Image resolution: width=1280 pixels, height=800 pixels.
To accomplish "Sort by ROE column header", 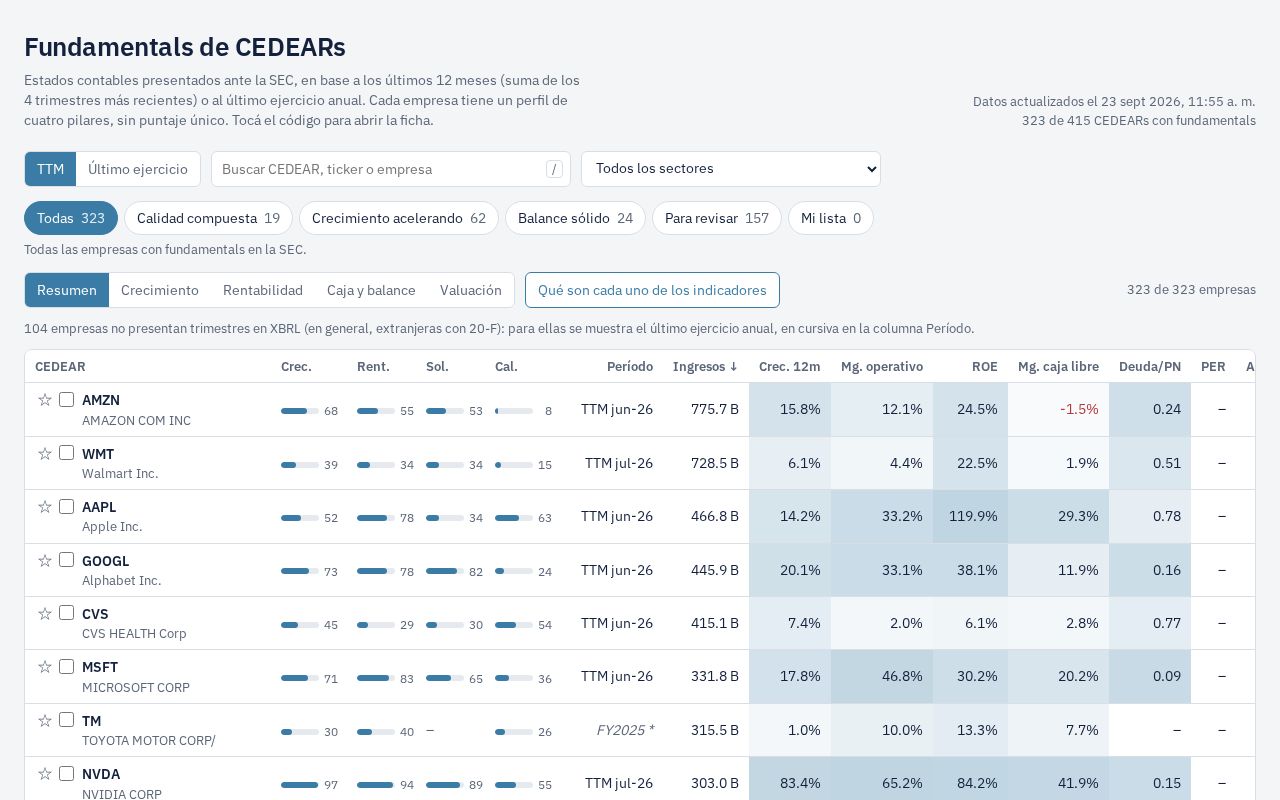I will [x=985, y=367].
